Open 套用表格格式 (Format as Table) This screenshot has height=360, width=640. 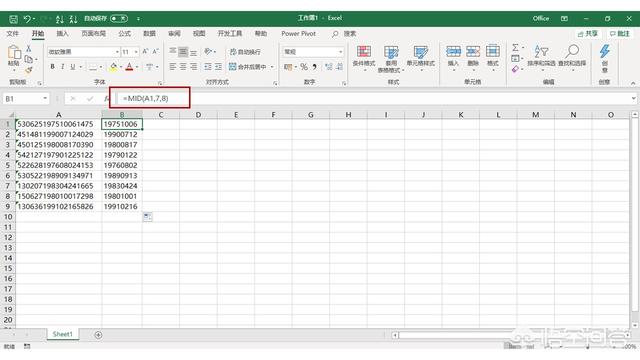pyautogui.click(x=391, y=59)
